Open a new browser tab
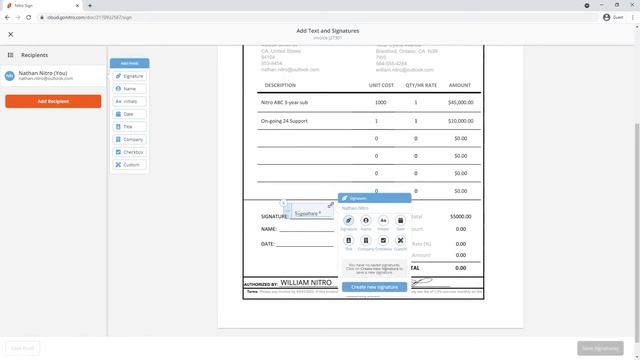 pyautogui.click(x=90, y=6)
